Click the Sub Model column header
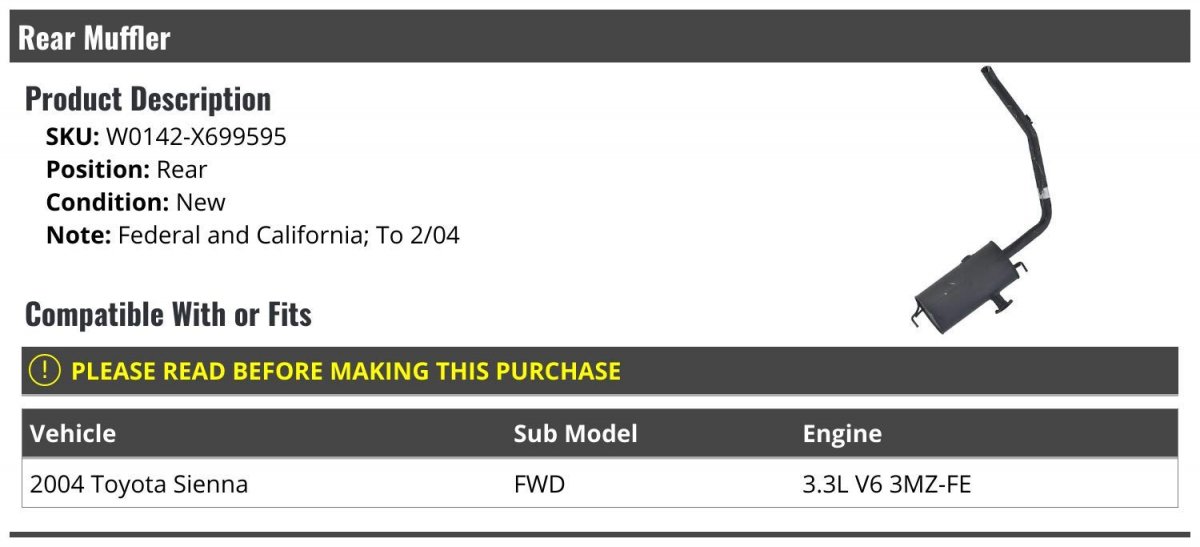The height and width of the screenshot is (547, 1200). tap(575, 434)
